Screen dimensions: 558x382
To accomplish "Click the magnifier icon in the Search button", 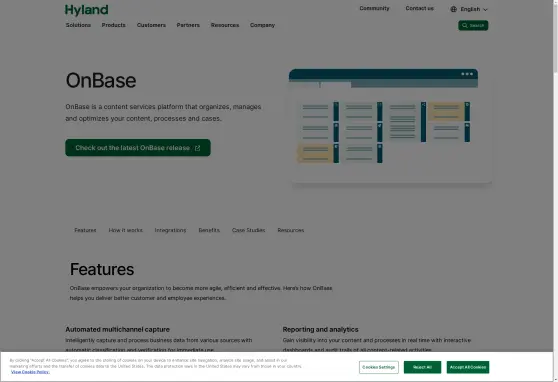I will point(464,25).
